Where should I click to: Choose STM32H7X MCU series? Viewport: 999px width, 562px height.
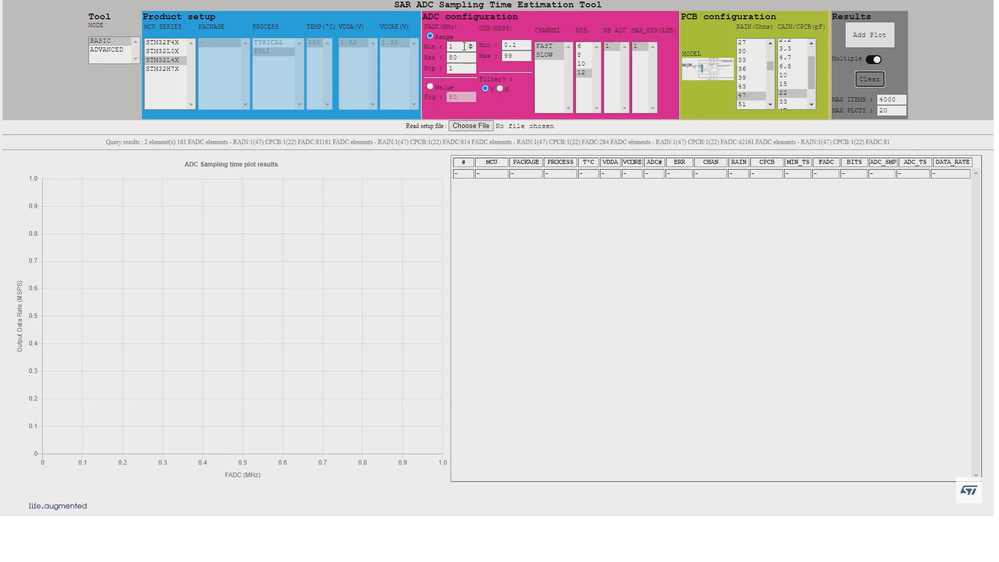pyautogui.click(x=166, y=69)
